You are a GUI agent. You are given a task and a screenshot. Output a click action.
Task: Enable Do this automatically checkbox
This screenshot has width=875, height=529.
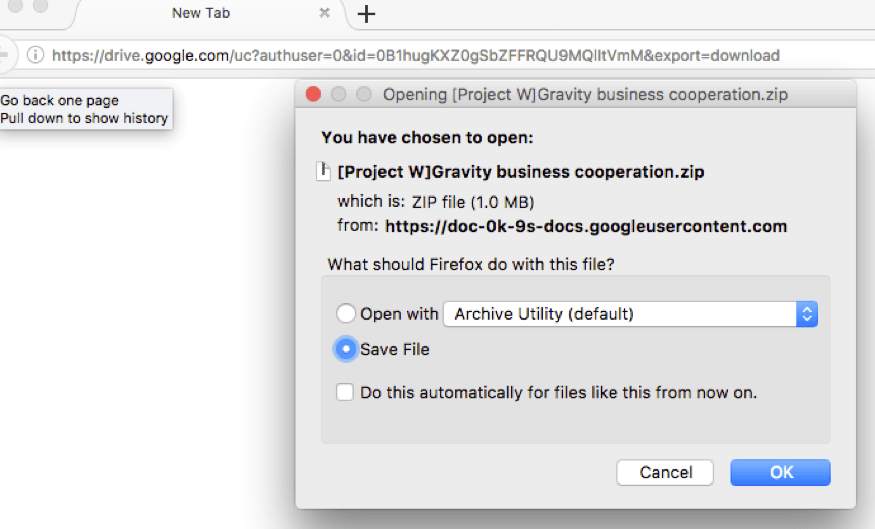coord(345,393)
